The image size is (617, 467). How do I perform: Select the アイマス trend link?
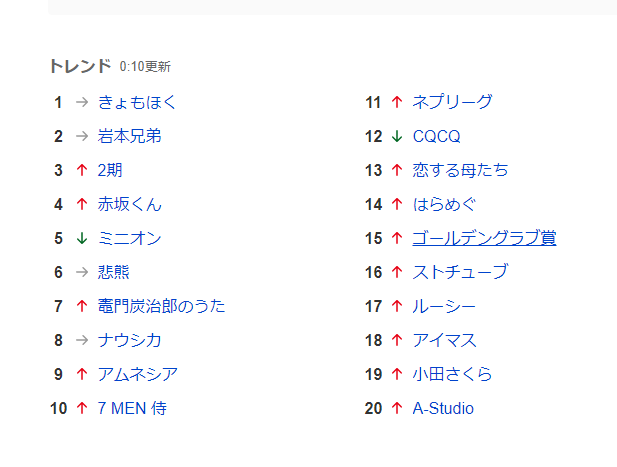[444, 340]
